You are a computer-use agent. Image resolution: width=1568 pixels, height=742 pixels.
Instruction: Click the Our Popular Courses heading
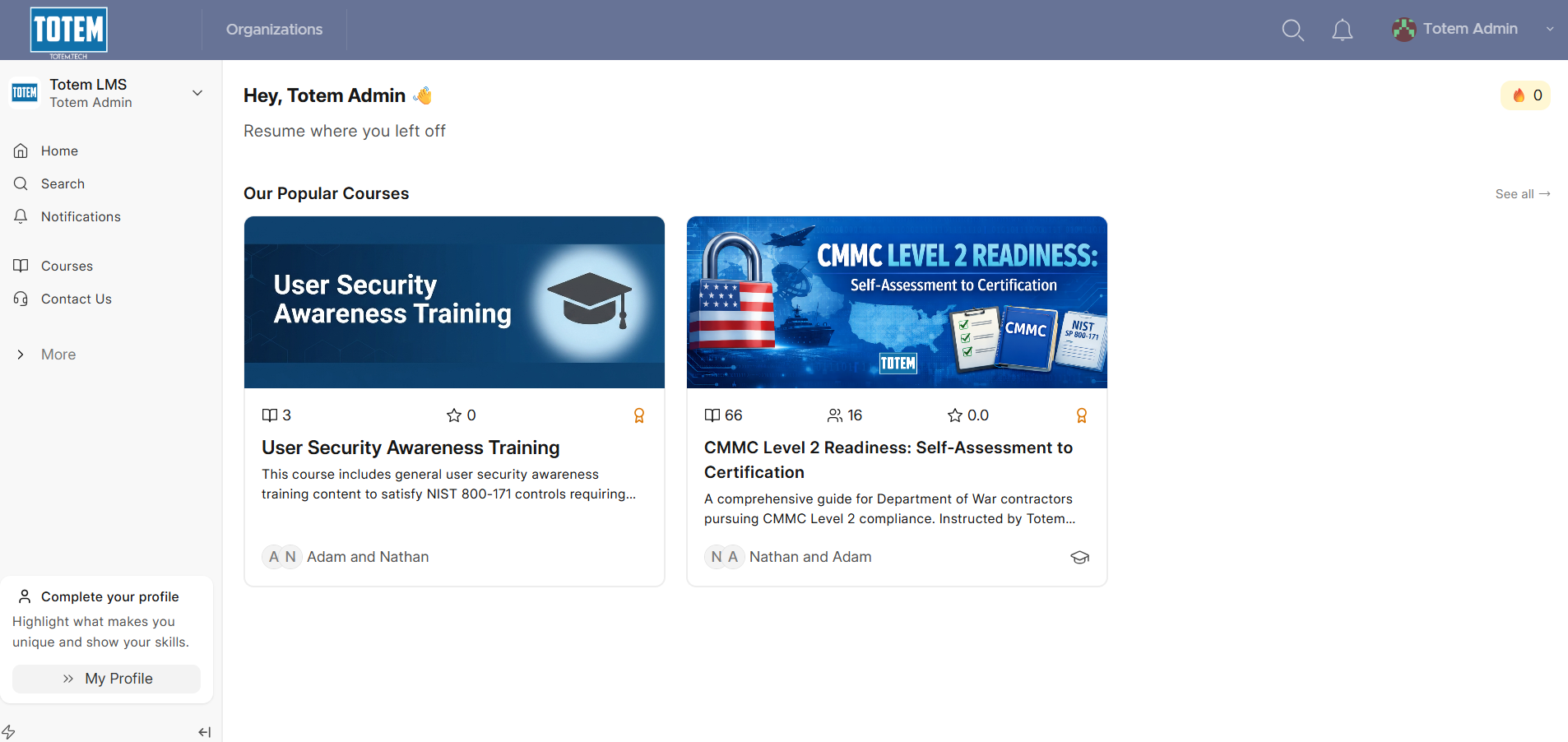pos(326,193)
